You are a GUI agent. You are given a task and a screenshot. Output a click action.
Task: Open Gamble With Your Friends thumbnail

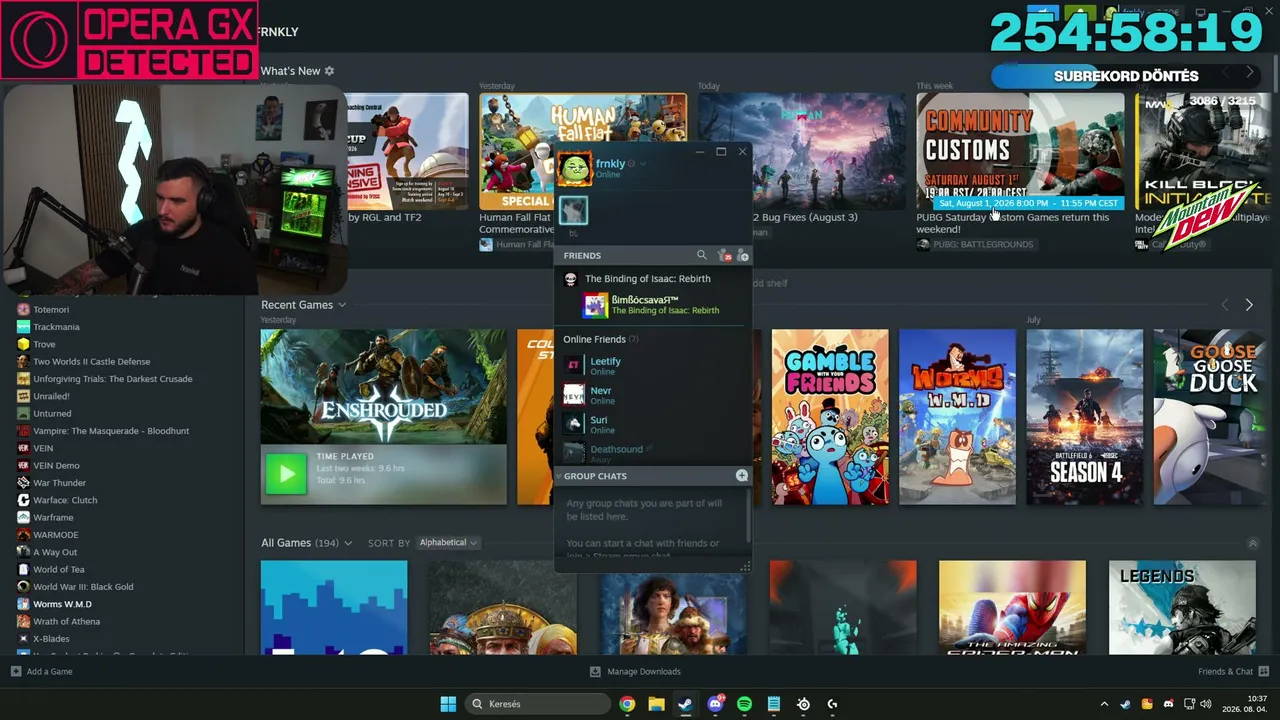point(830,417)
